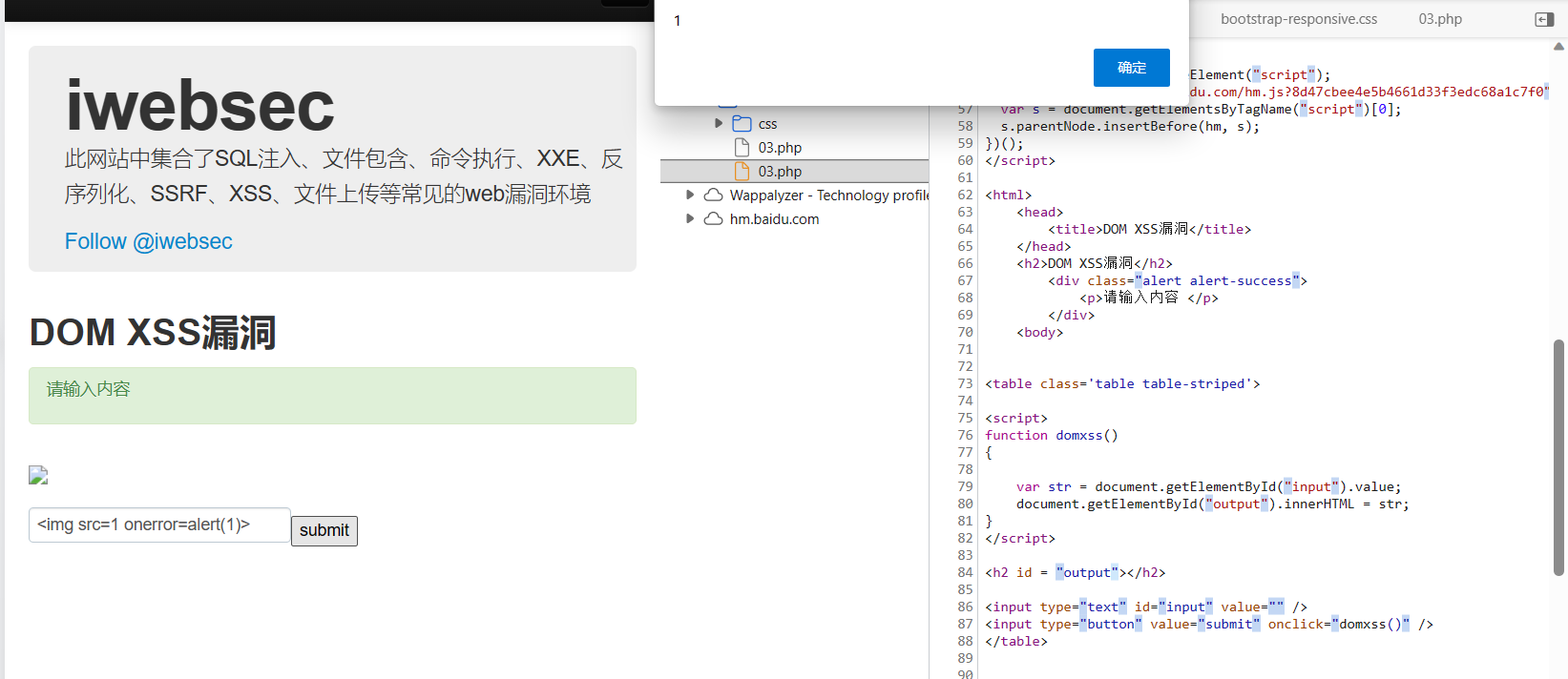Click the orange file icon of the highlighted 03.php
The image size is (1568, 679).
click(x=742, y=171)
